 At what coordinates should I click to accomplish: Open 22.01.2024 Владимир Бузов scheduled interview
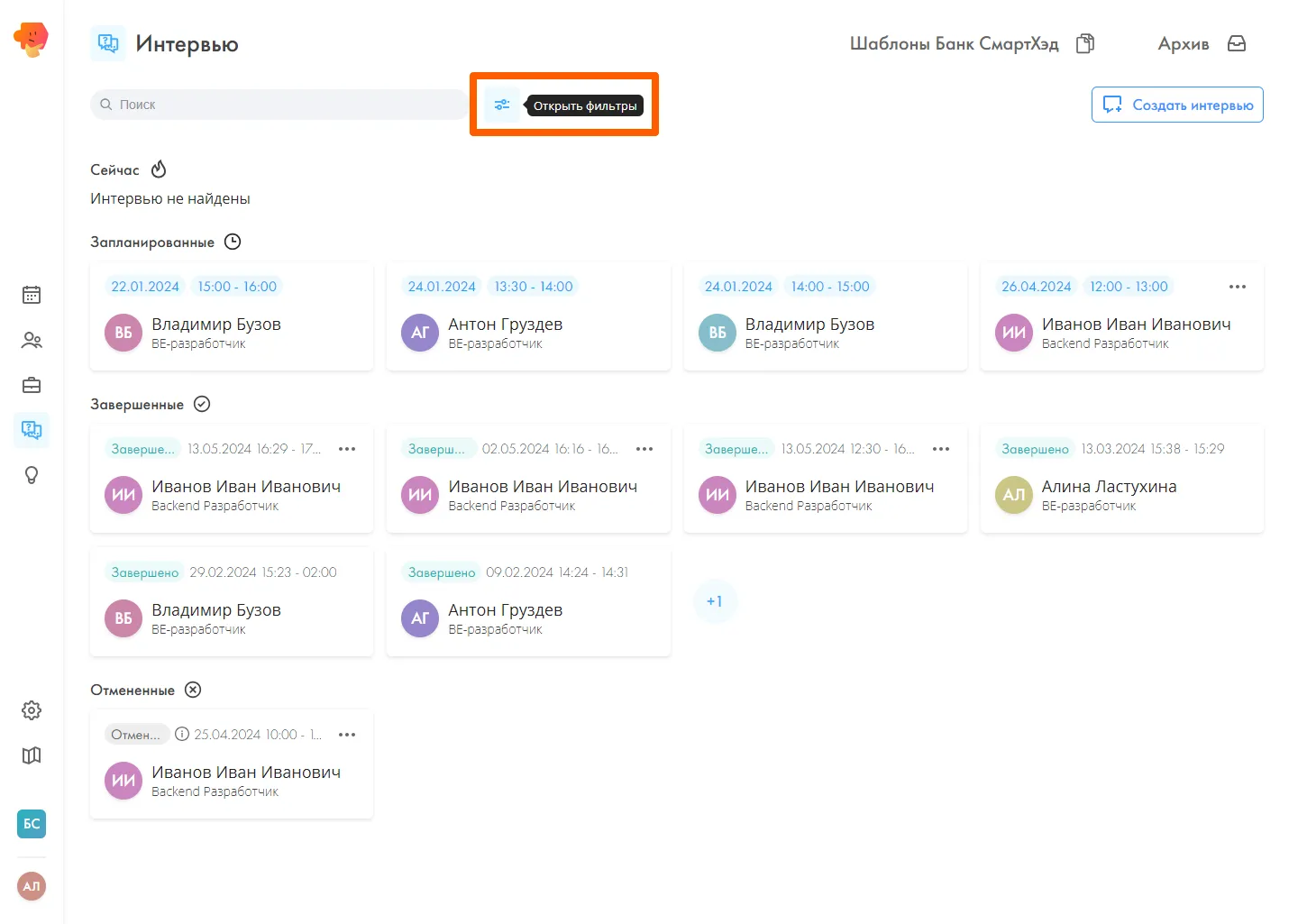[x=232, y=316]
